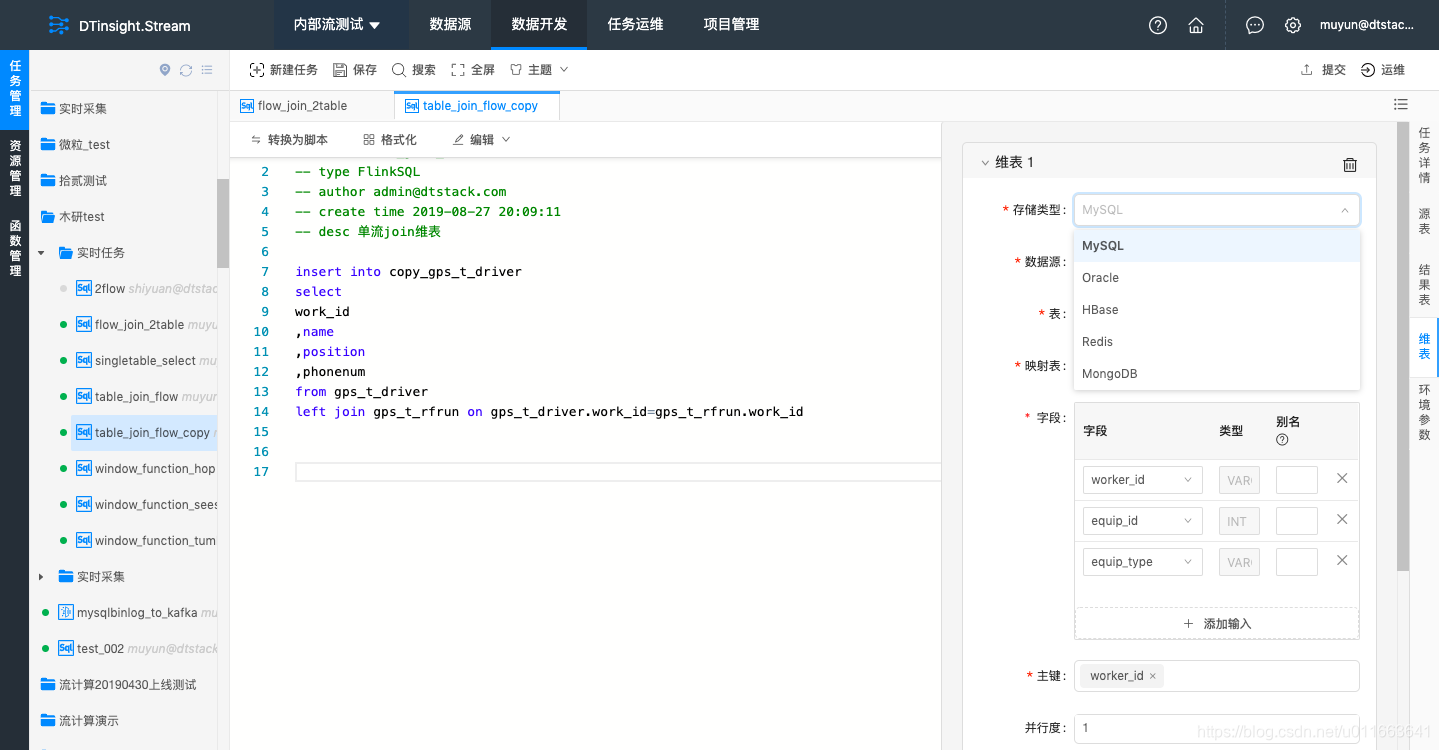Click 运维 button at top right
Viewport: 1439px width, 750px height.
(1383, 70)
